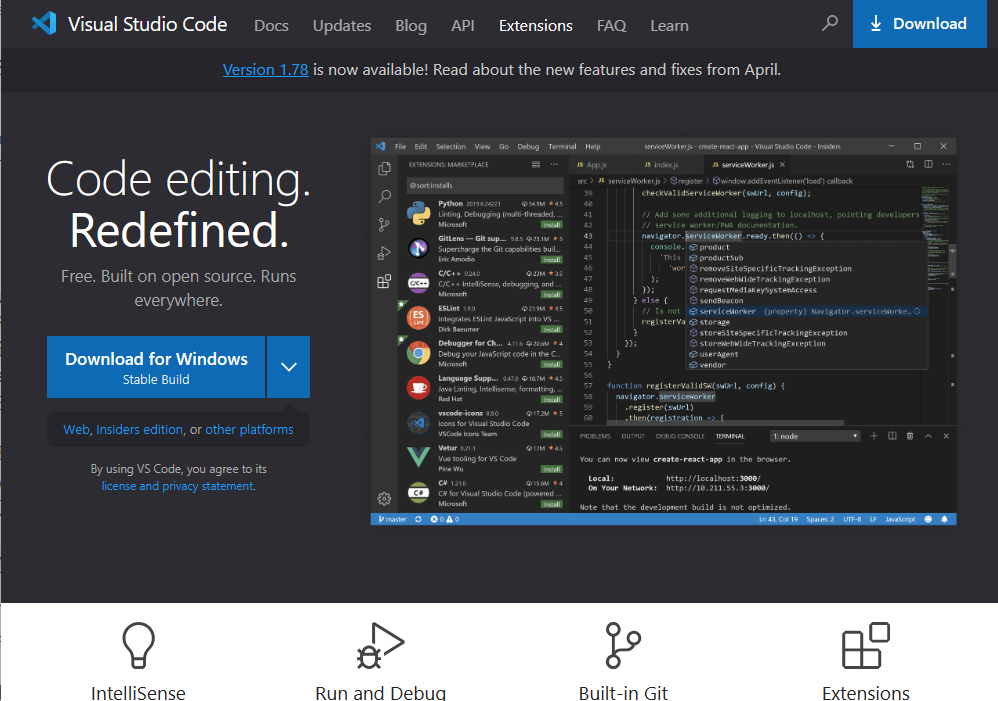Click the GitLens extension icon in screenshot

(x=418, y=248)
